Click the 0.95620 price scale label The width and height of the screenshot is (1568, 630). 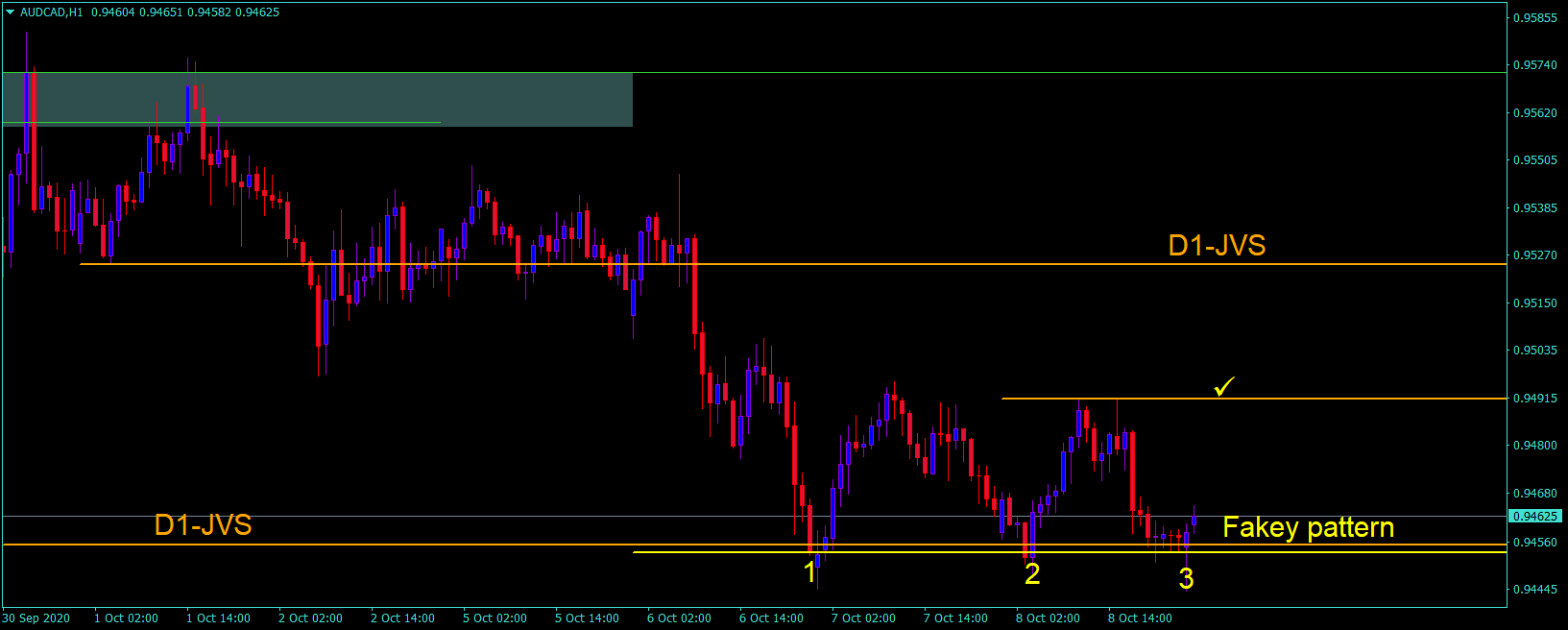[x=1535, y=113]
